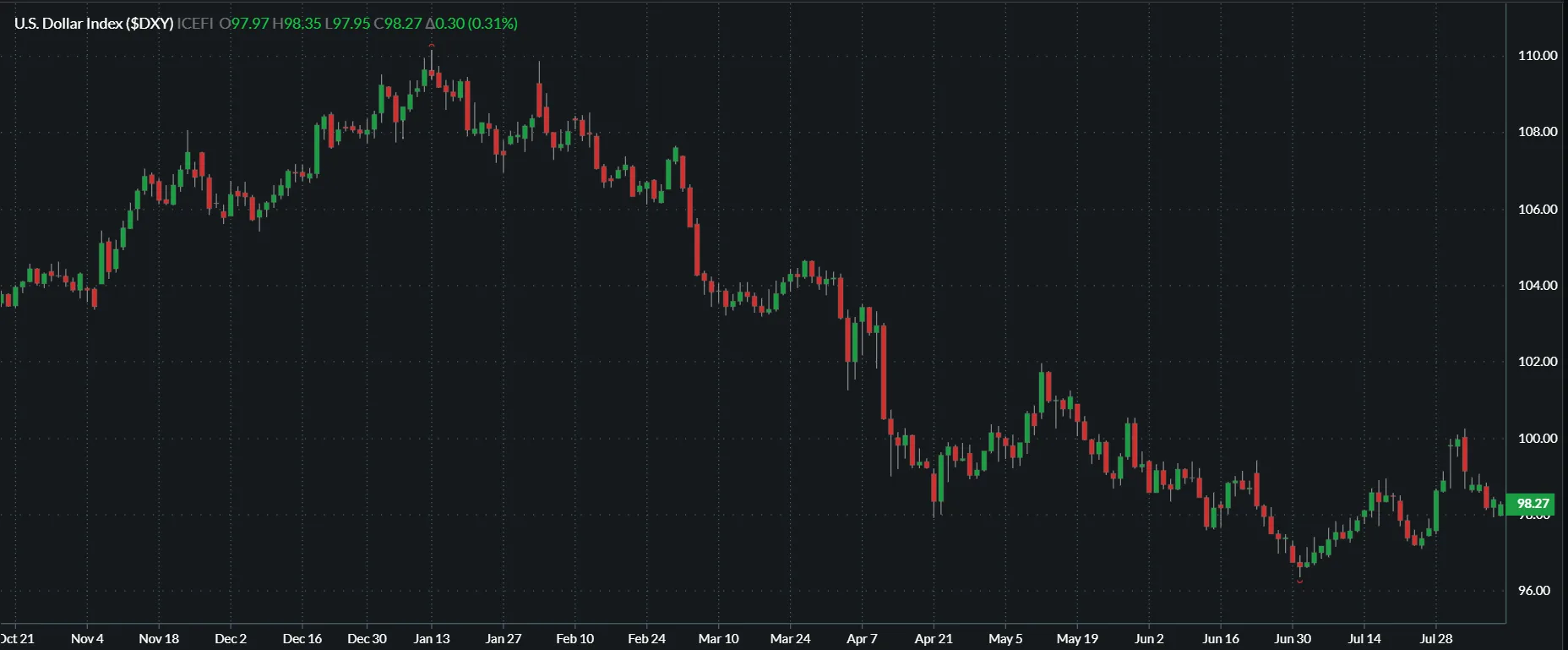Click the ICEFI exchange label
The width and height of the screenshot is (1568, 650).
coord(194,24)
